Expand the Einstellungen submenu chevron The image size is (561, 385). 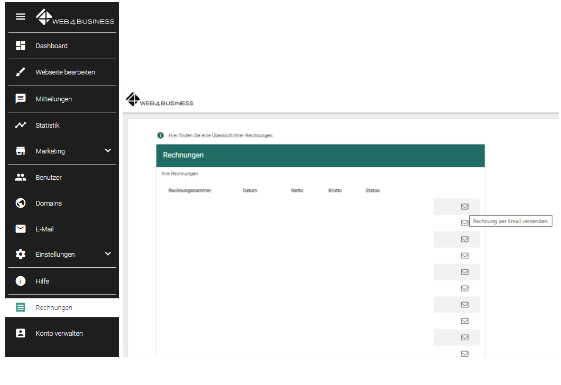point(108,254)
